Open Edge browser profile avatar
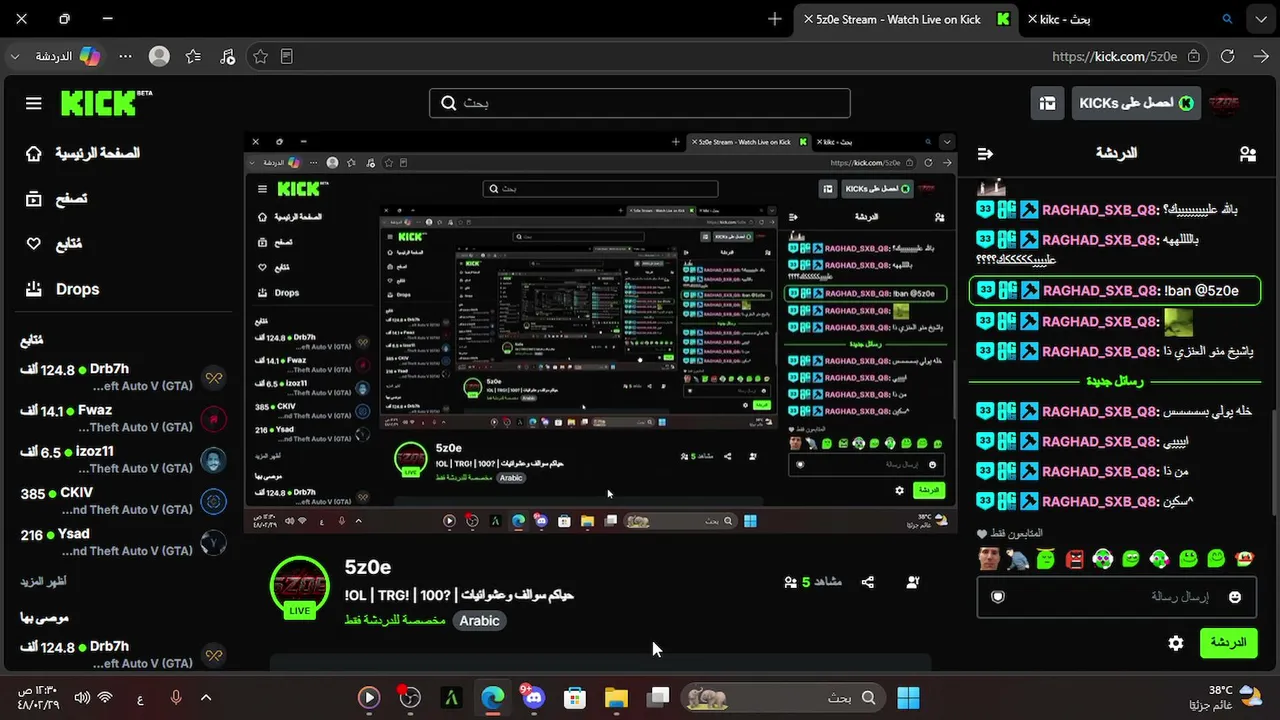Image resolution: width=1280 pixels, height=720 pixels. pyautogui.click(x=159, y=57)
